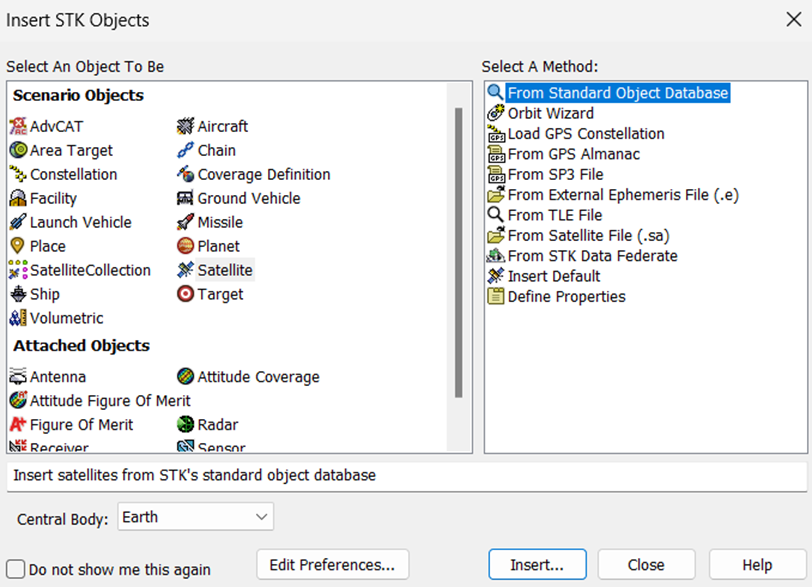This screenshot has width=812, height=587.
Task: Open the Help button
Action: point(757,564)
